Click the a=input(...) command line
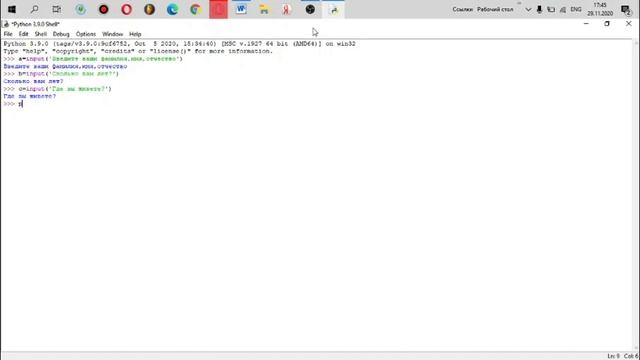This screenshot has width=640, height=360. pyautogui.click(x=93, y=59)
